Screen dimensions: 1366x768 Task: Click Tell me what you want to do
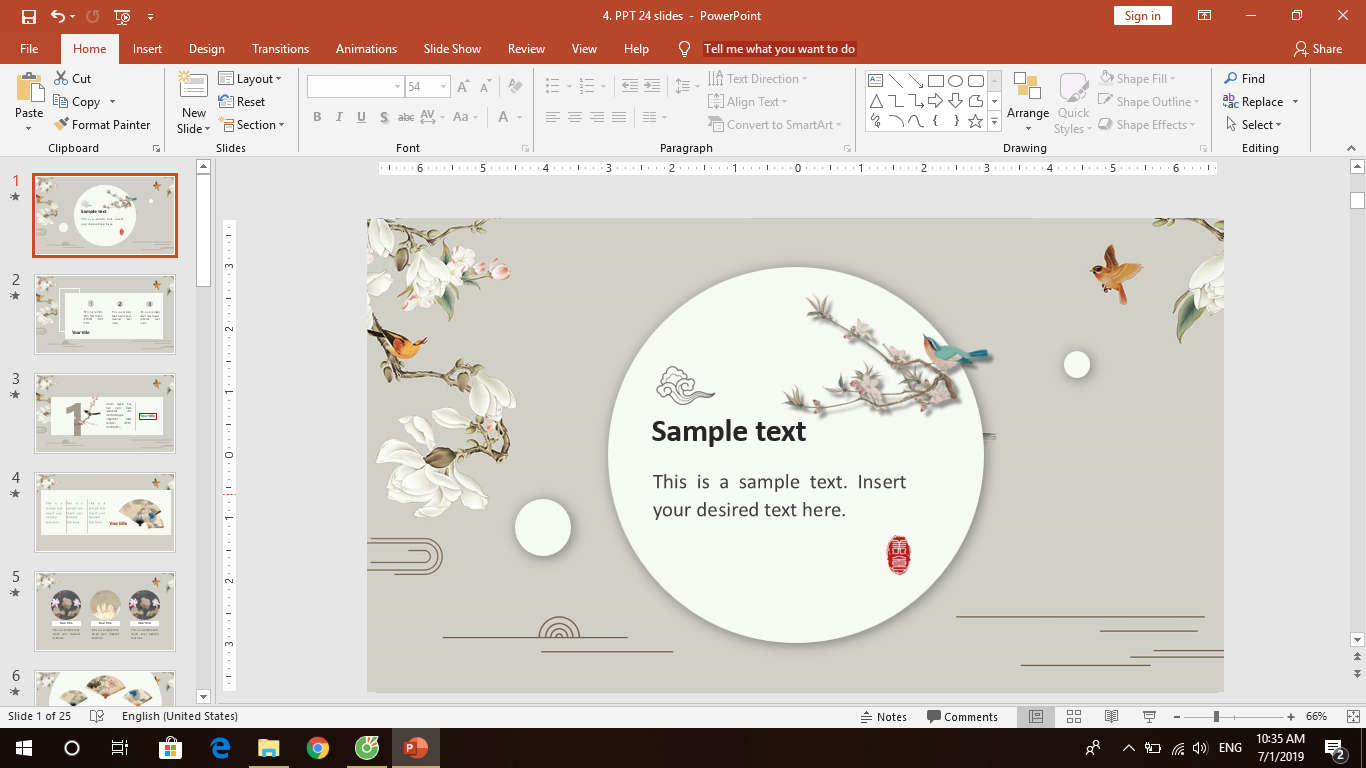[779, 49]
